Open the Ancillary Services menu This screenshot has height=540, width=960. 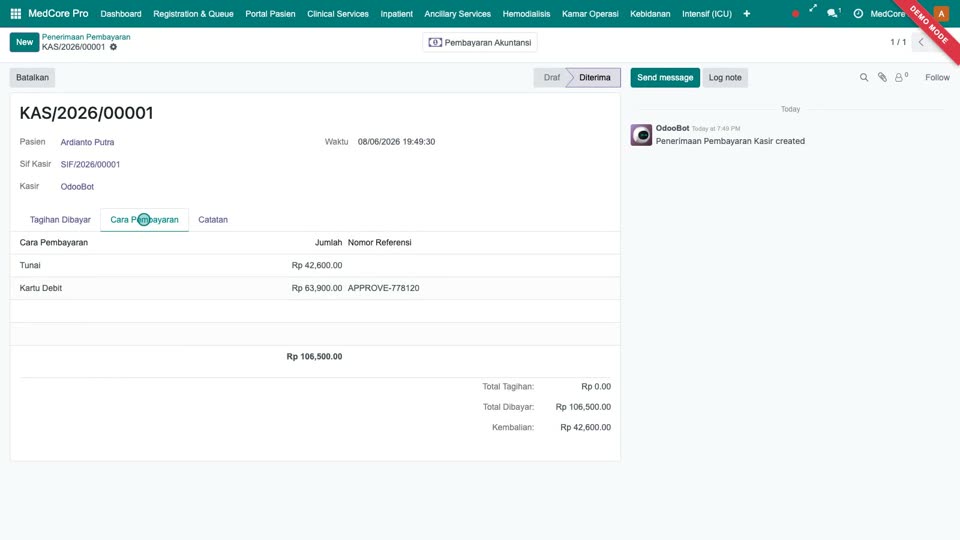pos(457,13)
